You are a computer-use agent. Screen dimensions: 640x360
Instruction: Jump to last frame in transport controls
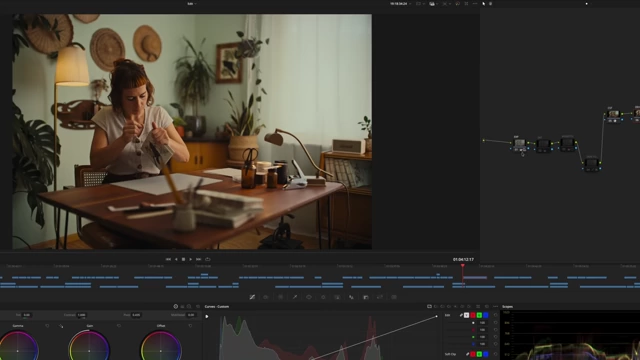click(x=198, y=259)
